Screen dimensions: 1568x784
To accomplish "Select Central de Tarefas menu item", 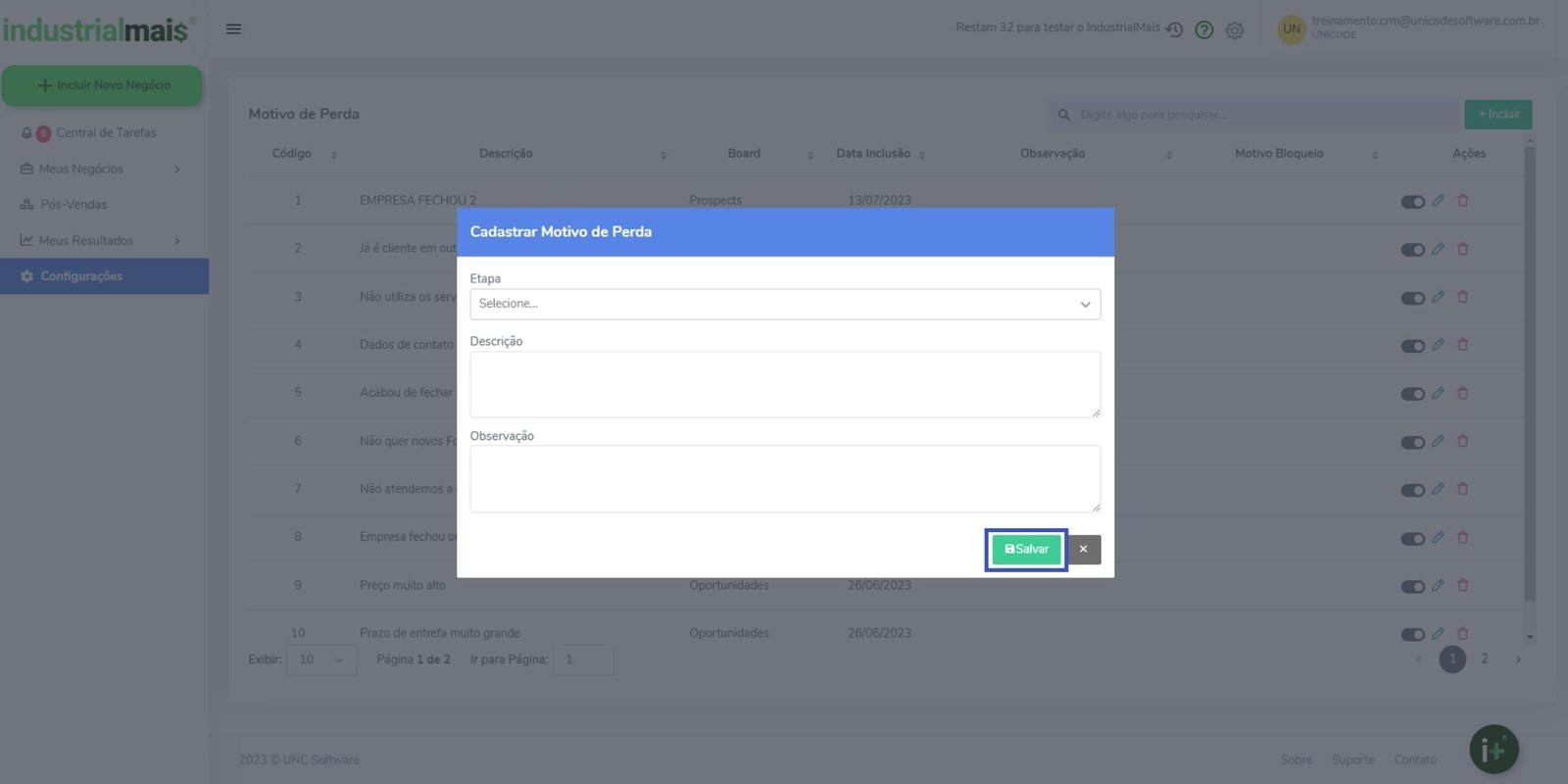I will point(106,133).
